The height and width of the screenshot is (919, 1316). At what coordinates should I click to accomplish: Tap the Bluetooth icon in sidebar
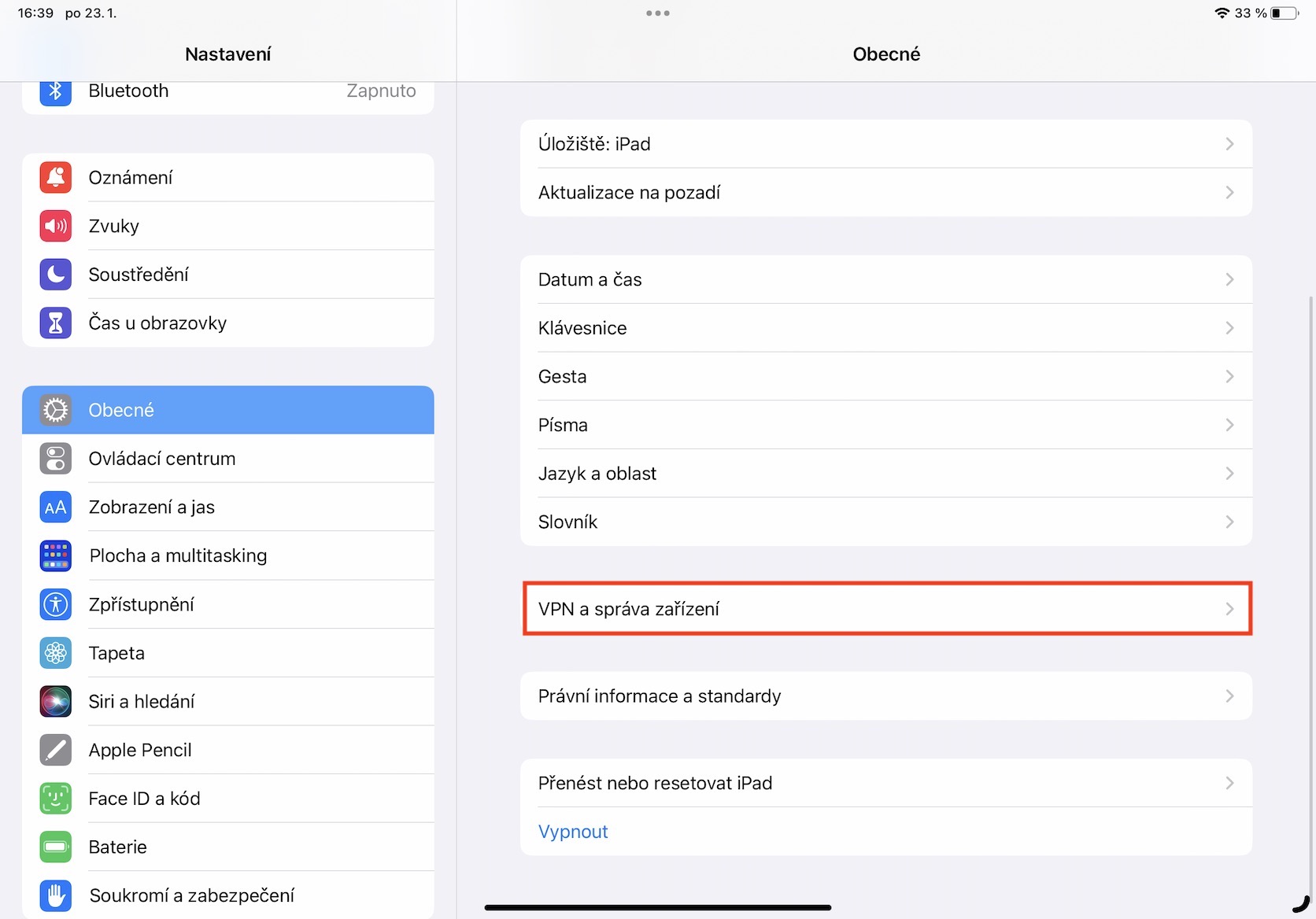click(x=55, y=91)
